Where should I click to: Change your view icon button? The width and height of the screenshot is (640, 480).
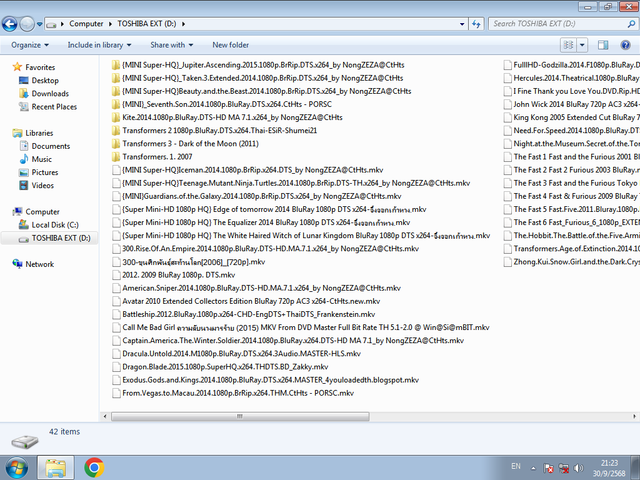point(568,45)
